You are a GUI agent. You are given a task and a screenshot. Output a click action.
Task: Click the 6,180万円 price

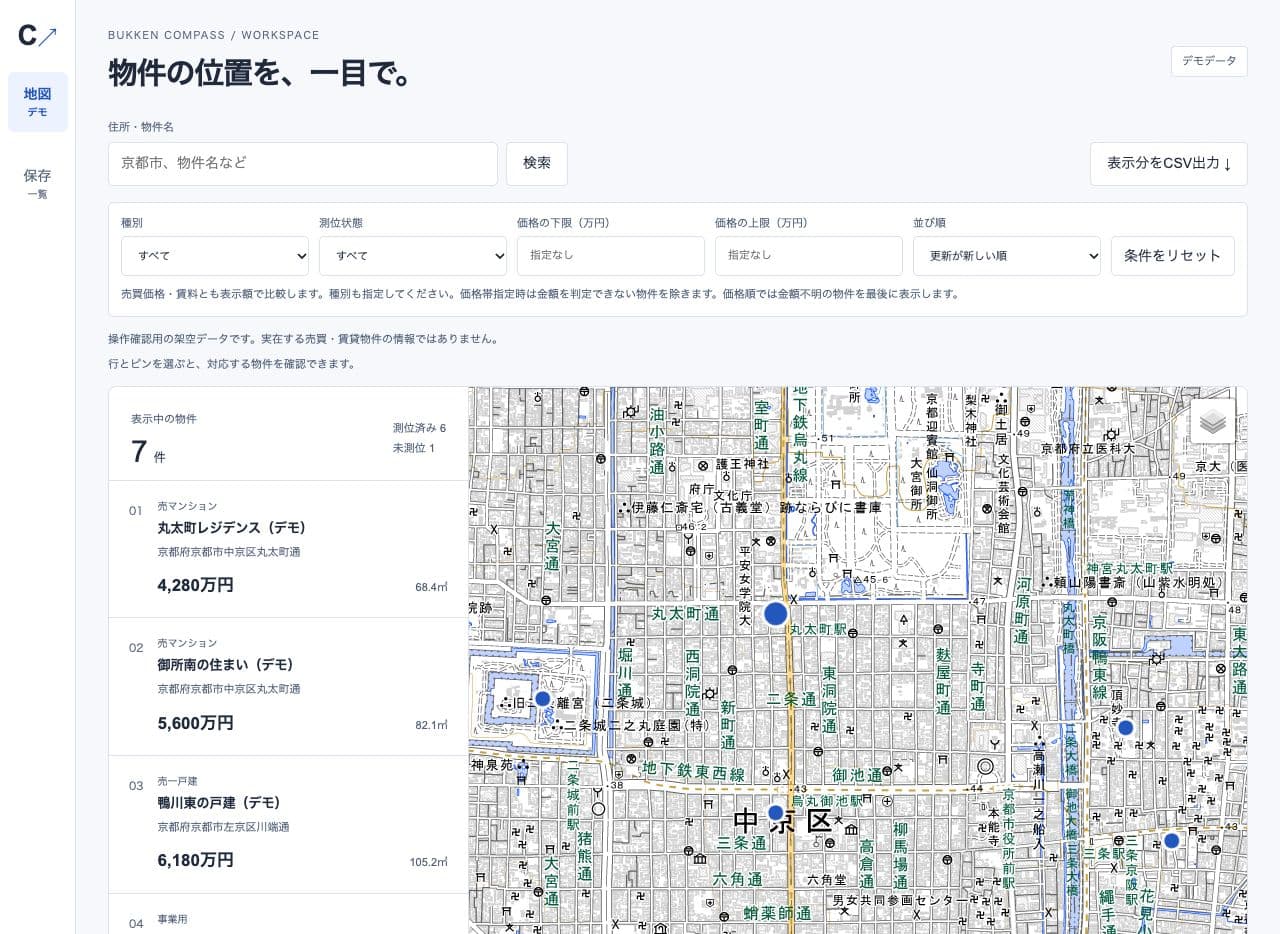coord(195,860)
